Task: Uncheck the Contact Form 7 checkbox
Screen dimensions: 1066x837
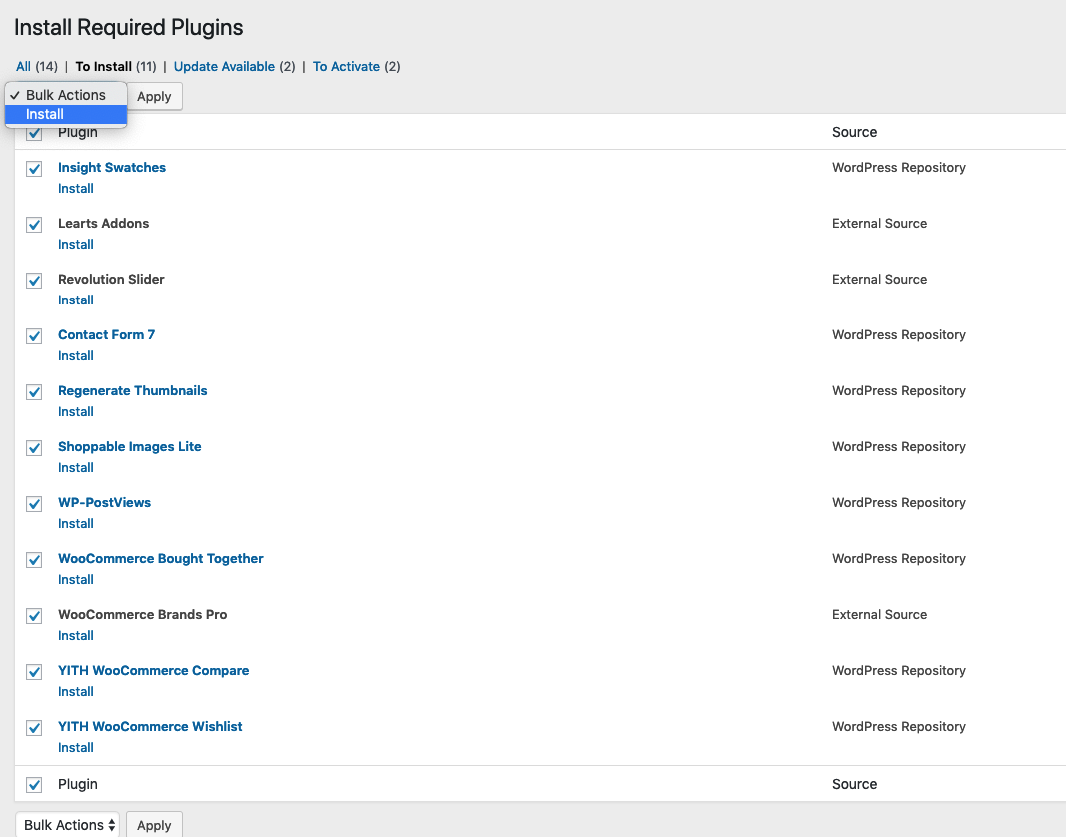Action: tap(34, 336)
